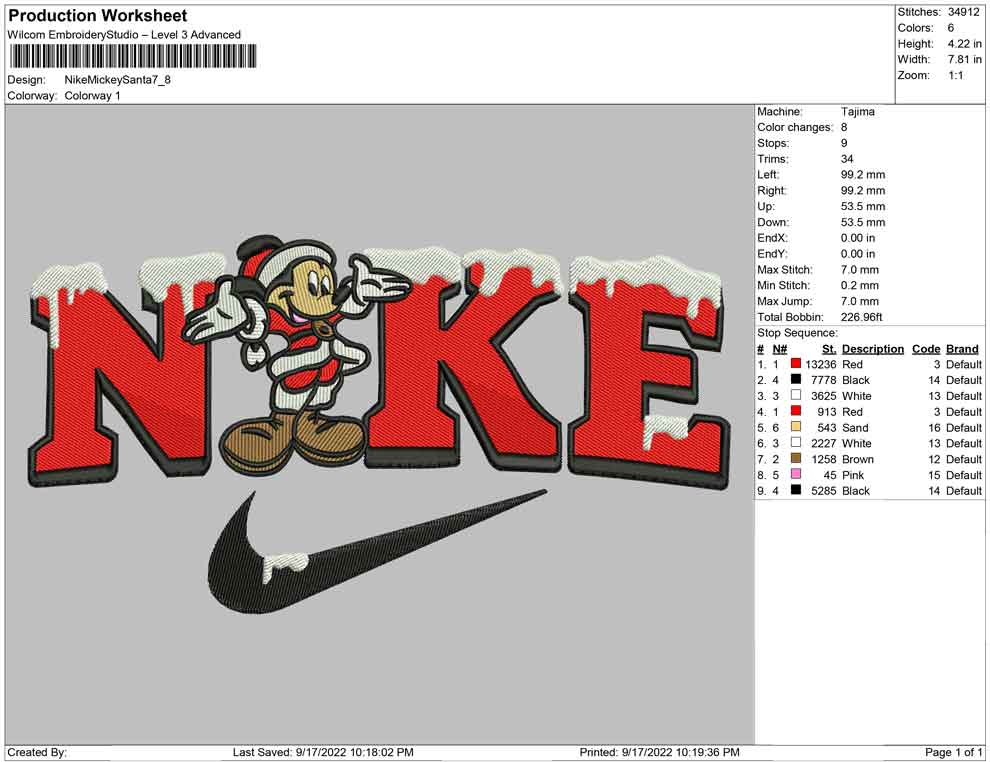
Task: Select the Pink color swatch
Action: coord(796,474)
